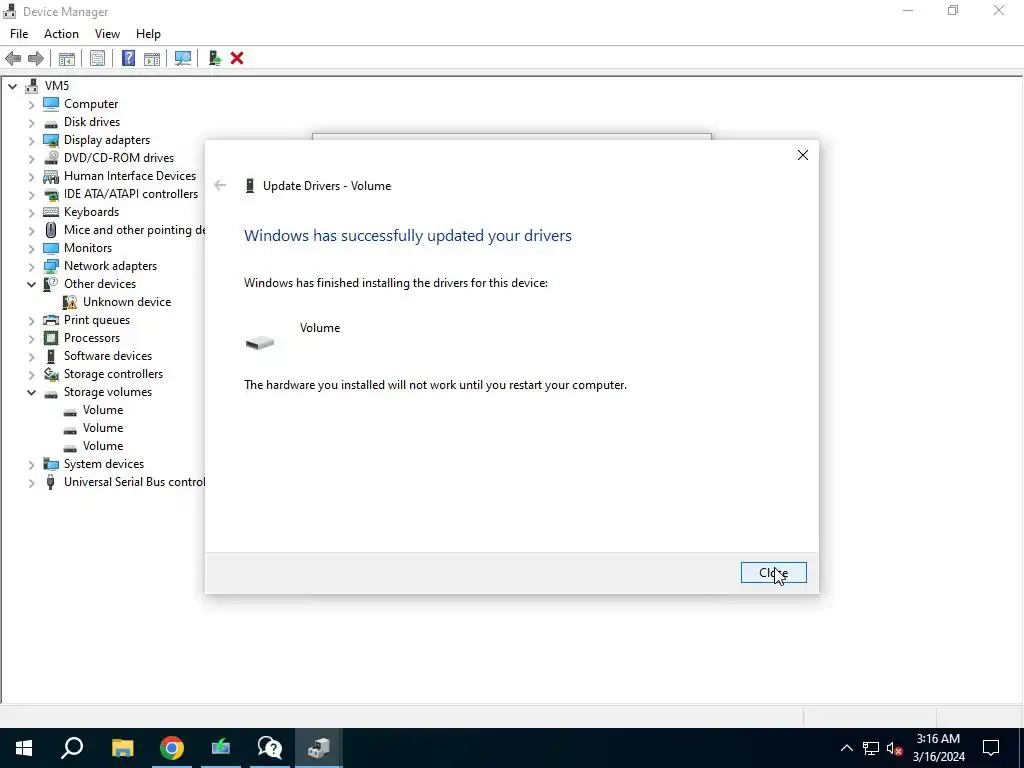1024x768 pixels.
Task: Expand the Processors category
Action: click(31, 338)
